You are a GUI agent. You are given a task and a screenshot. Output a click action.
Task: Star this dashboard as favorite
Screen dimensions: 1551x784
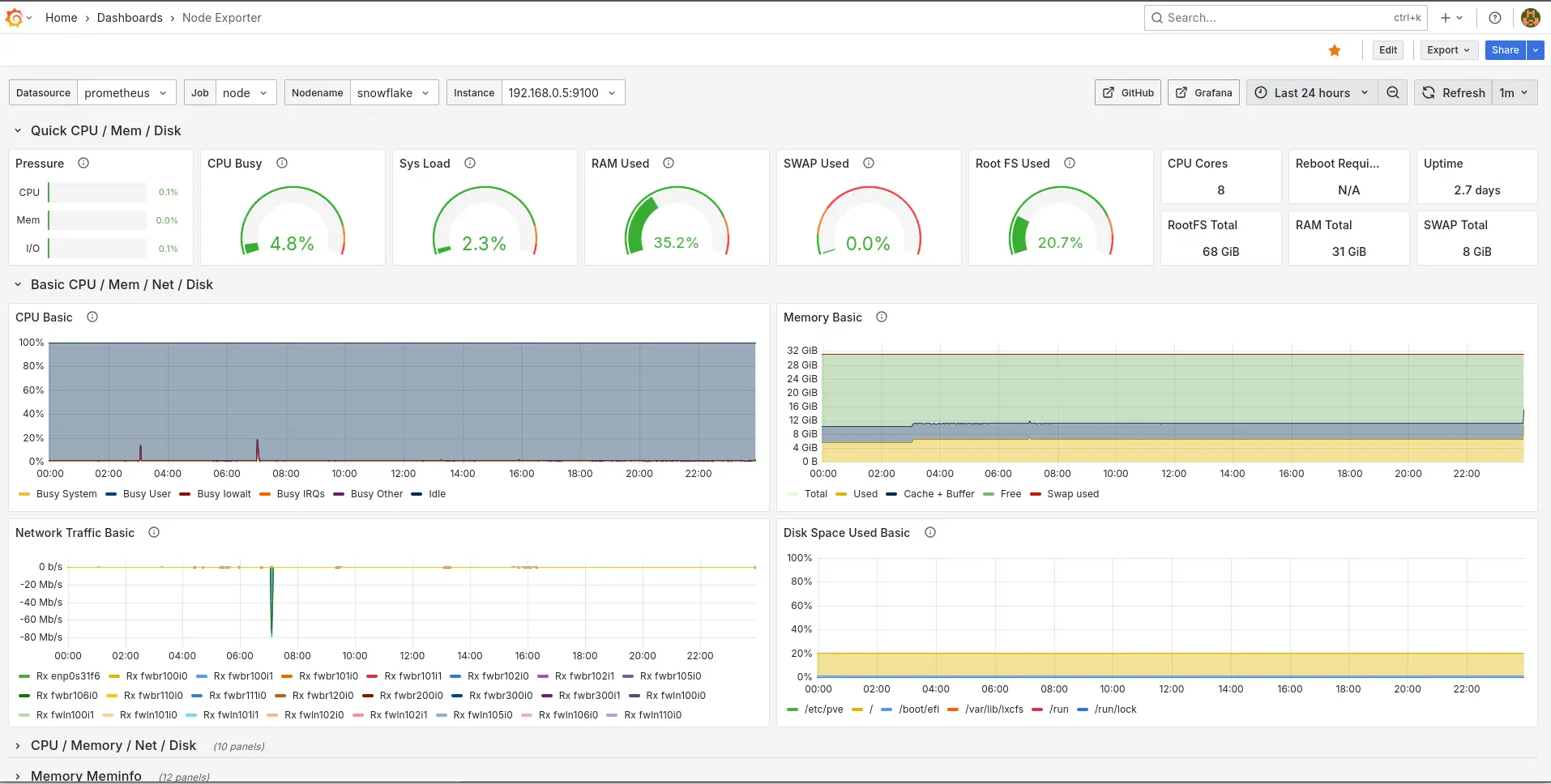[1335, 50]
